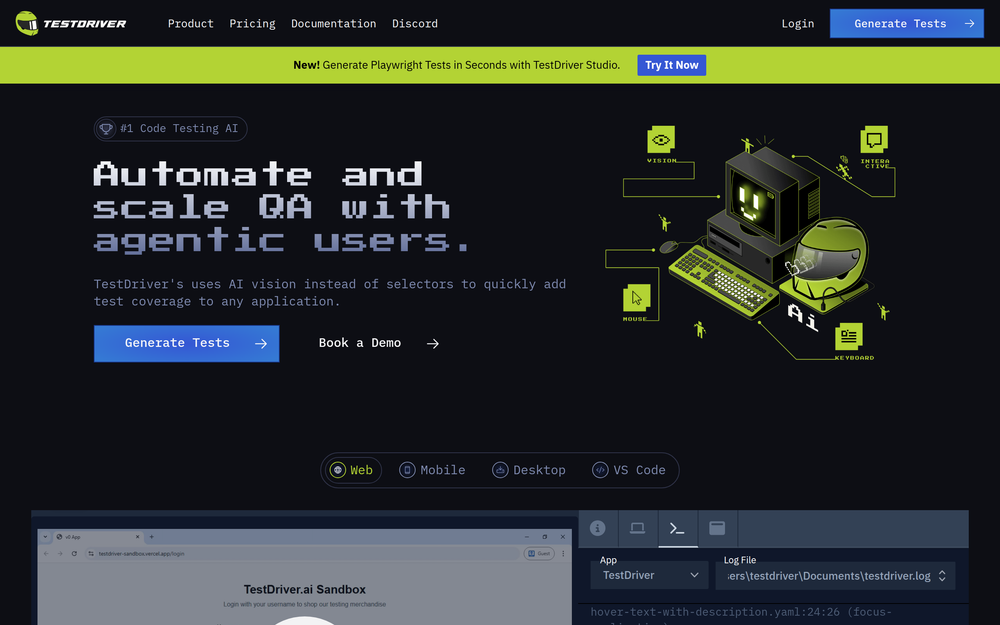Click the tab search chevron in sandbox browser
1000x625 pixels.
(x=45, y=537)
